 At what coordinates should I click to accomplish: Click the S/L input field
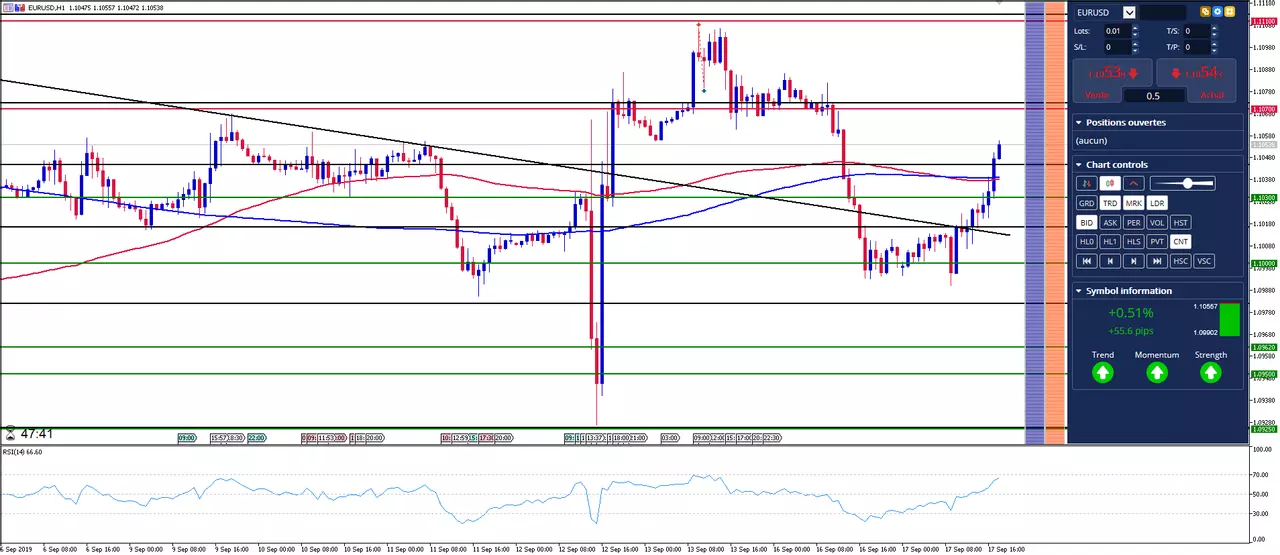[1117, 47]
